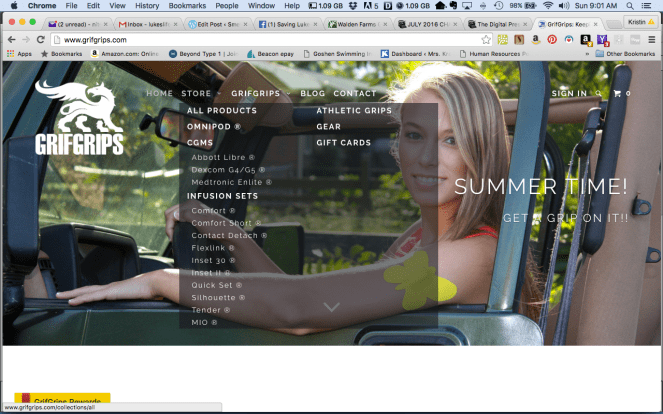
Task: Select Gift Cards menu entry
Action: [343, 143]
